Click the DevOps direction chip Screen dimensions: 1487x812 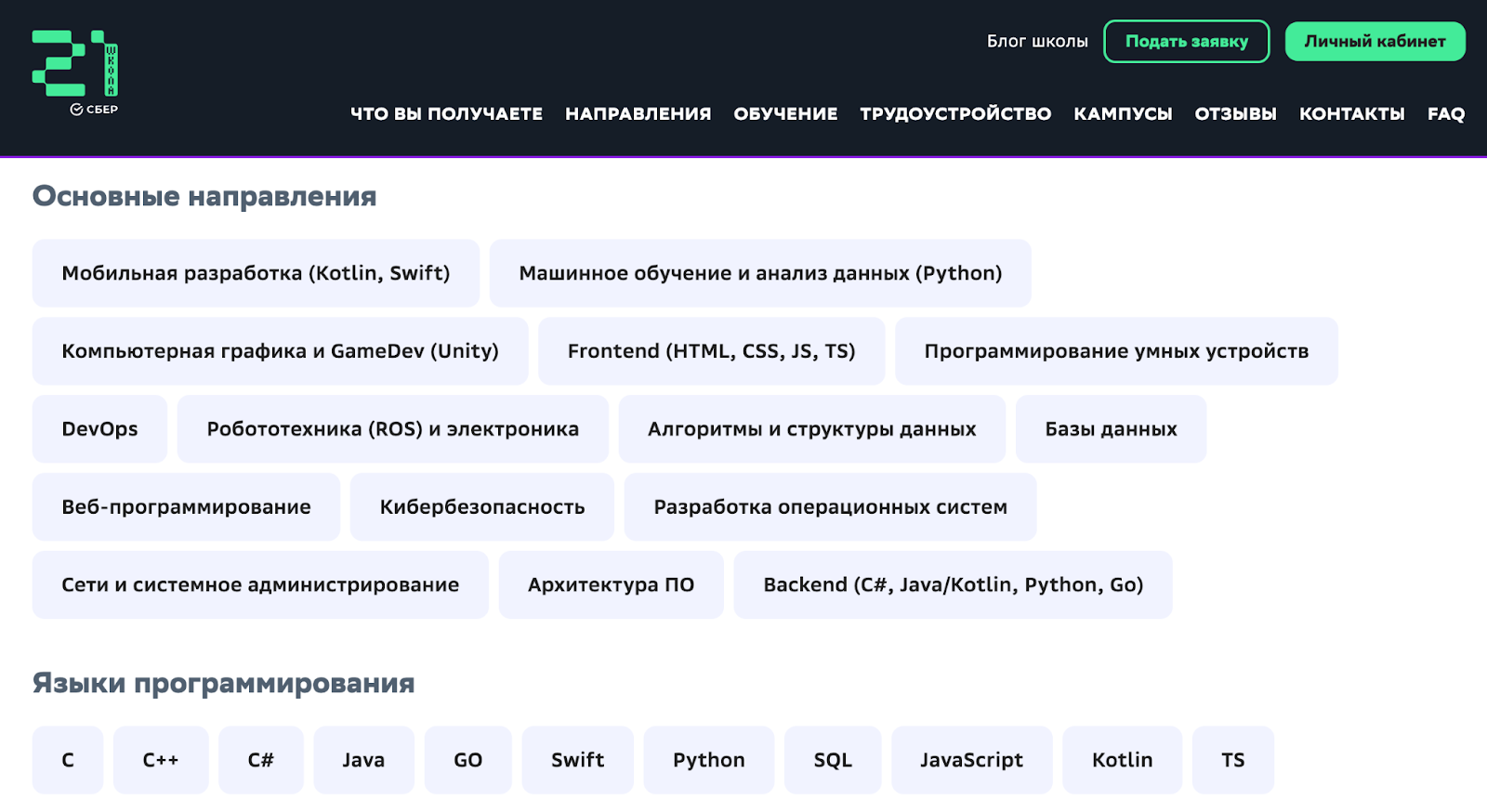point(99,429)
